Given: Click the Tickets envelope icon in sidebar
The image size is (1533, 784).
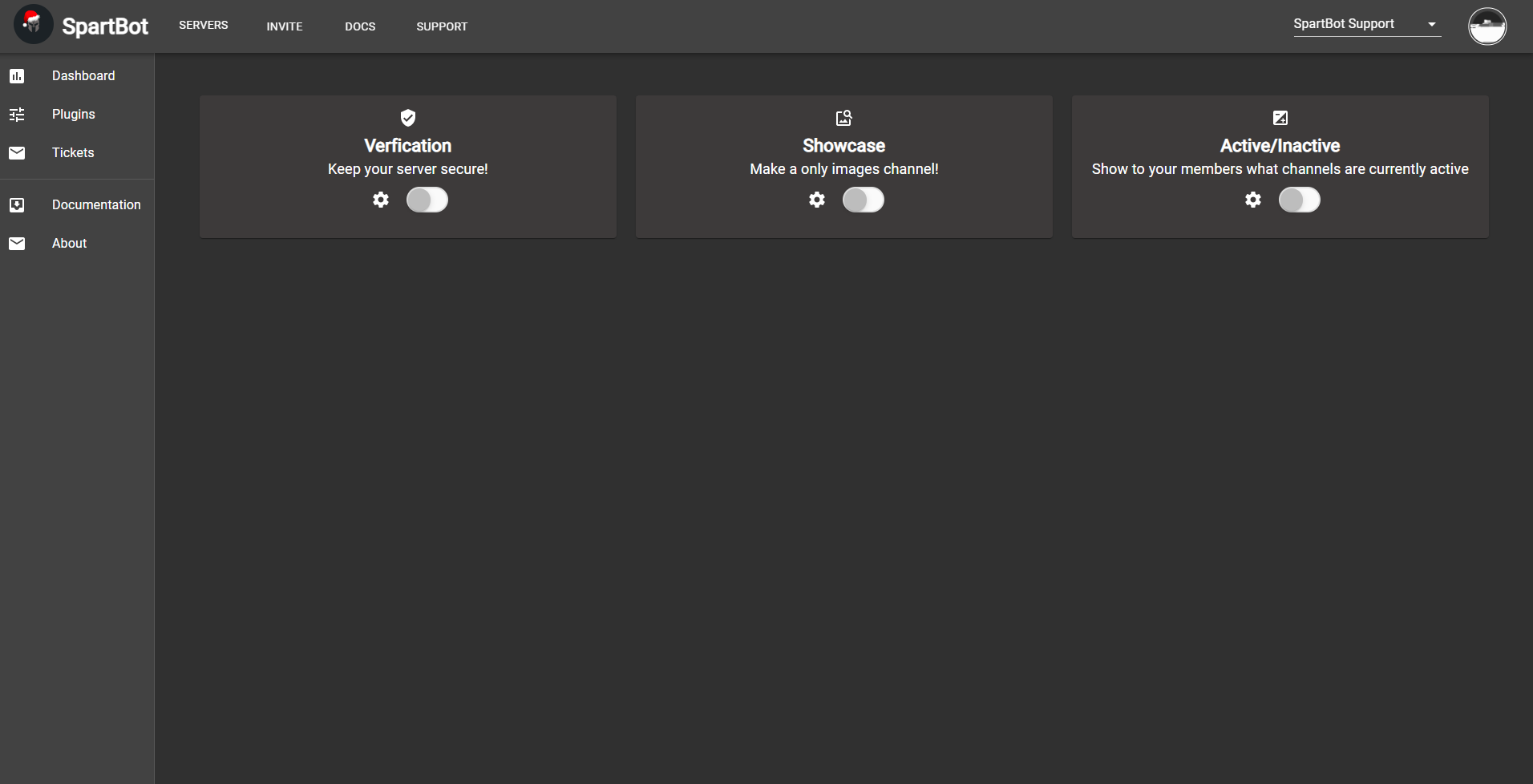Looking at the screenshot, I should (17, 153).
